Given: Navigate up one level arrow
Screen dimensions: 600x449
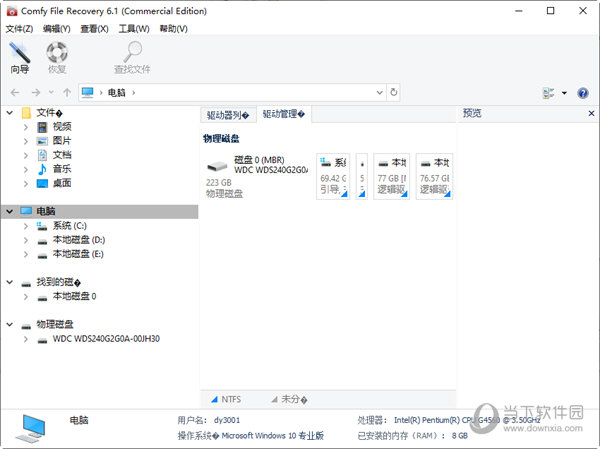Looking at the screenshot, I should (x=67, y=93).
